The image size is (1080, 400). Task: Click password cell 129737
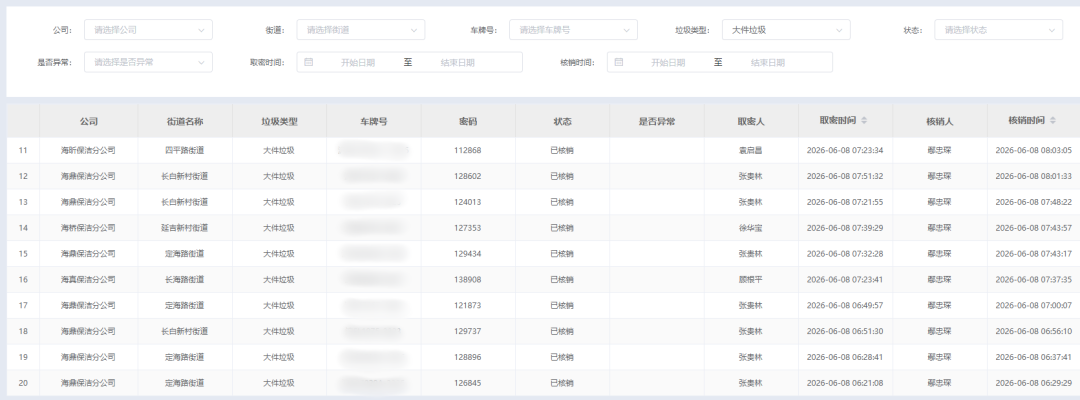click(468, 331)
